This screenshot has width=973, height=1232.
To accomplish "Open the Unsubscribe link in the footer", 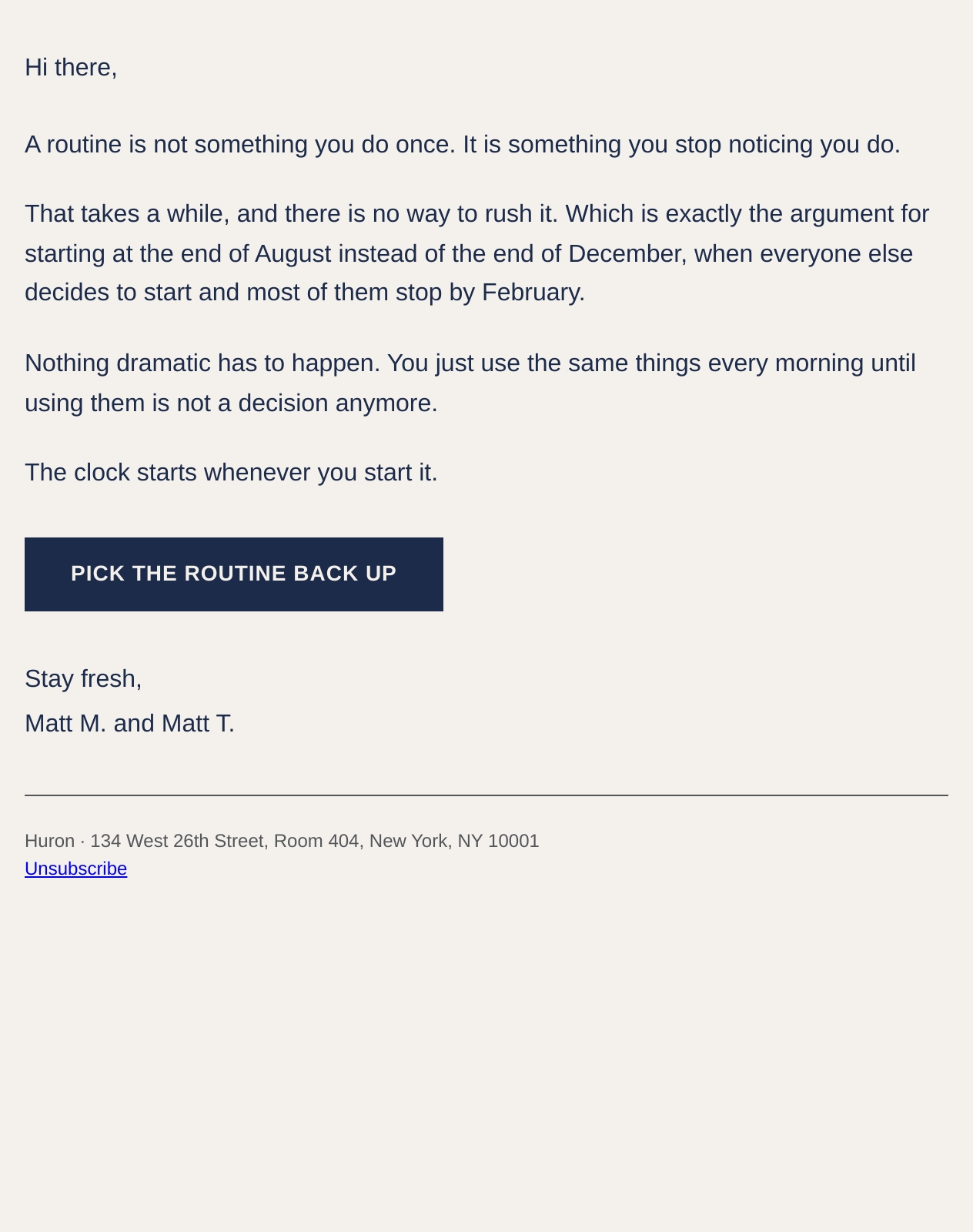I will 75,869.
